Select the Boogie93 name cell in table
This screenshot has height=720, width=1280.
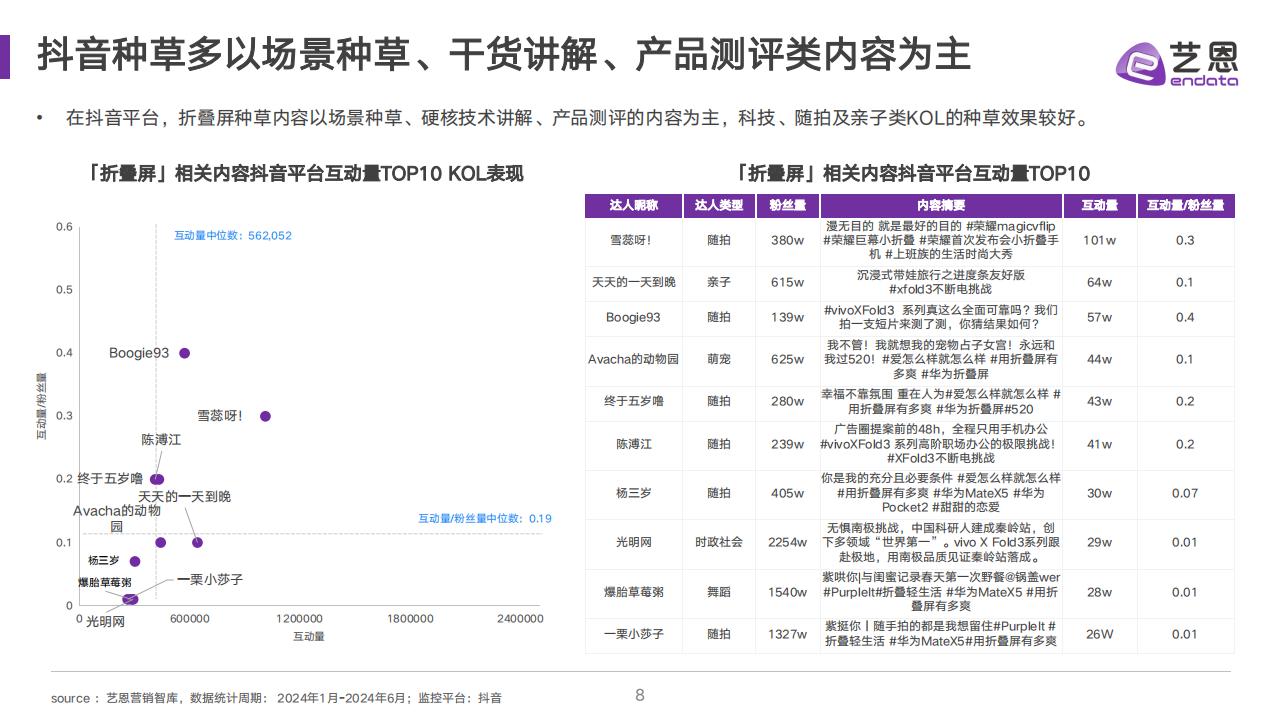633,317
